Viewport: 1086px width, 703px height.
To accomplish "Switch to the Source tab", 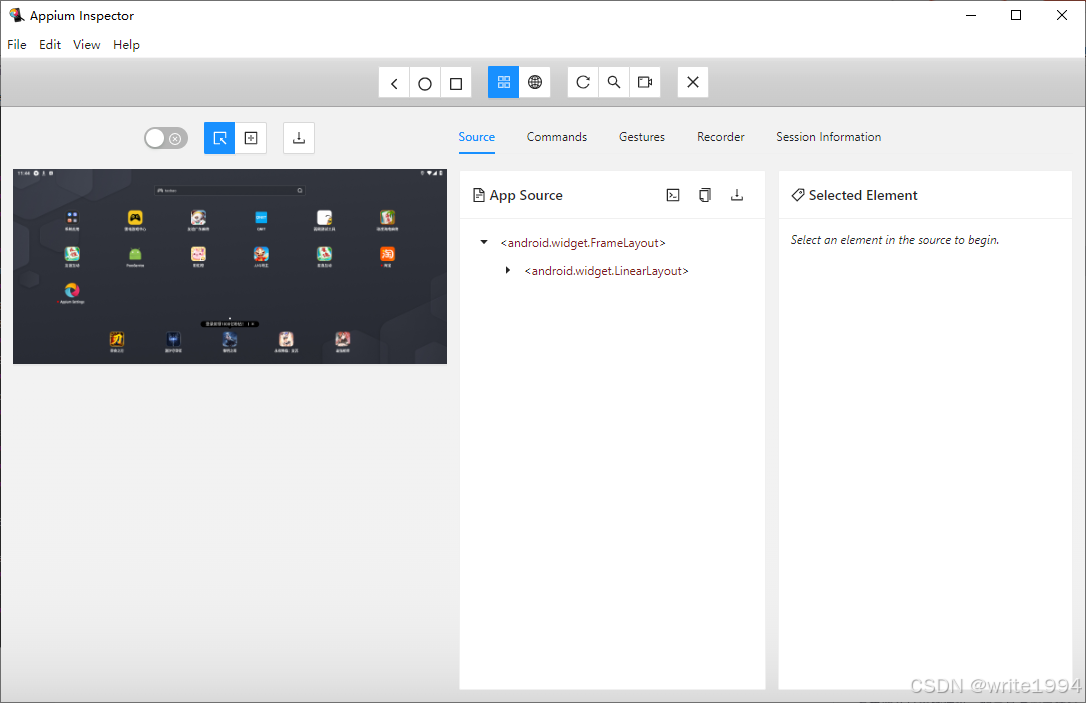I will [x=477, y=137].
